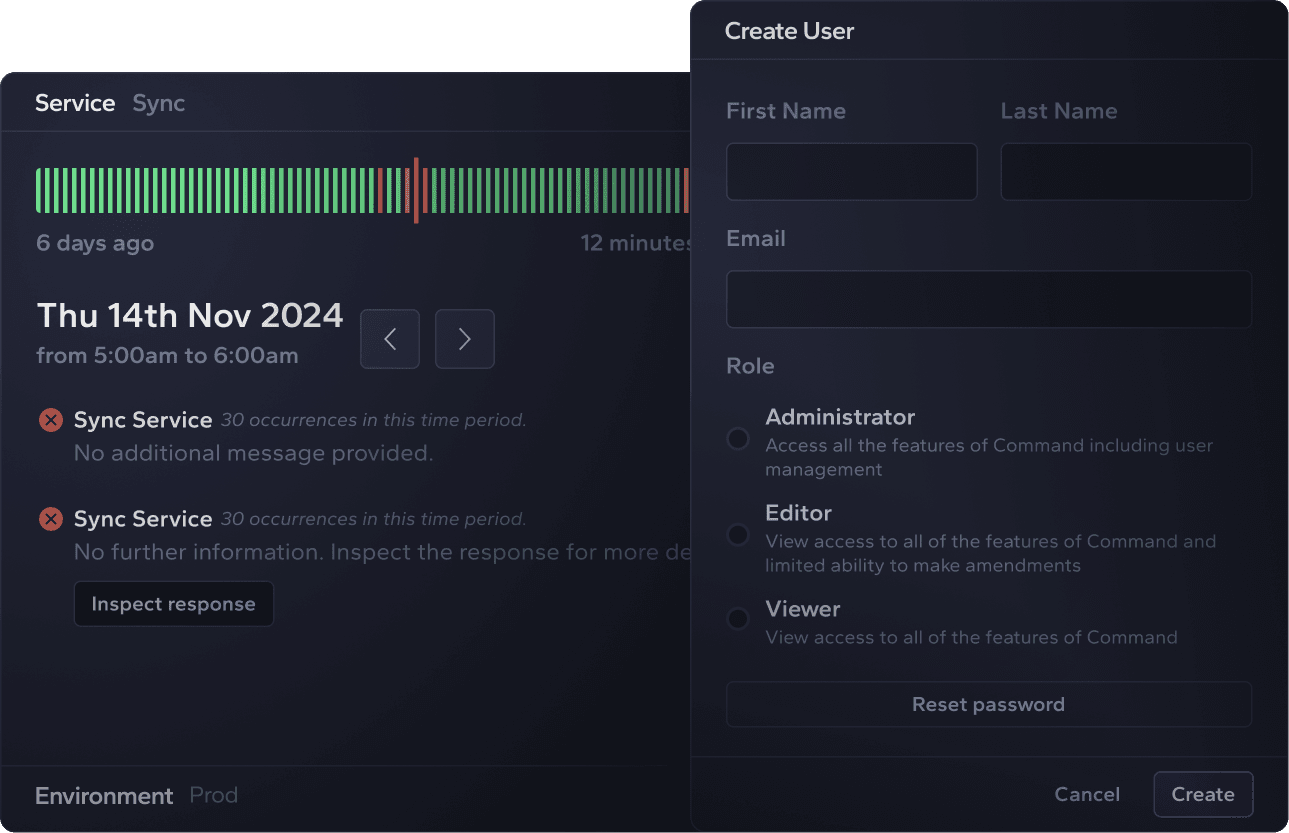Click the error icon beside second Sync Service alert
The width and height of the screenshot is (1289, 833).
[51, 519]
